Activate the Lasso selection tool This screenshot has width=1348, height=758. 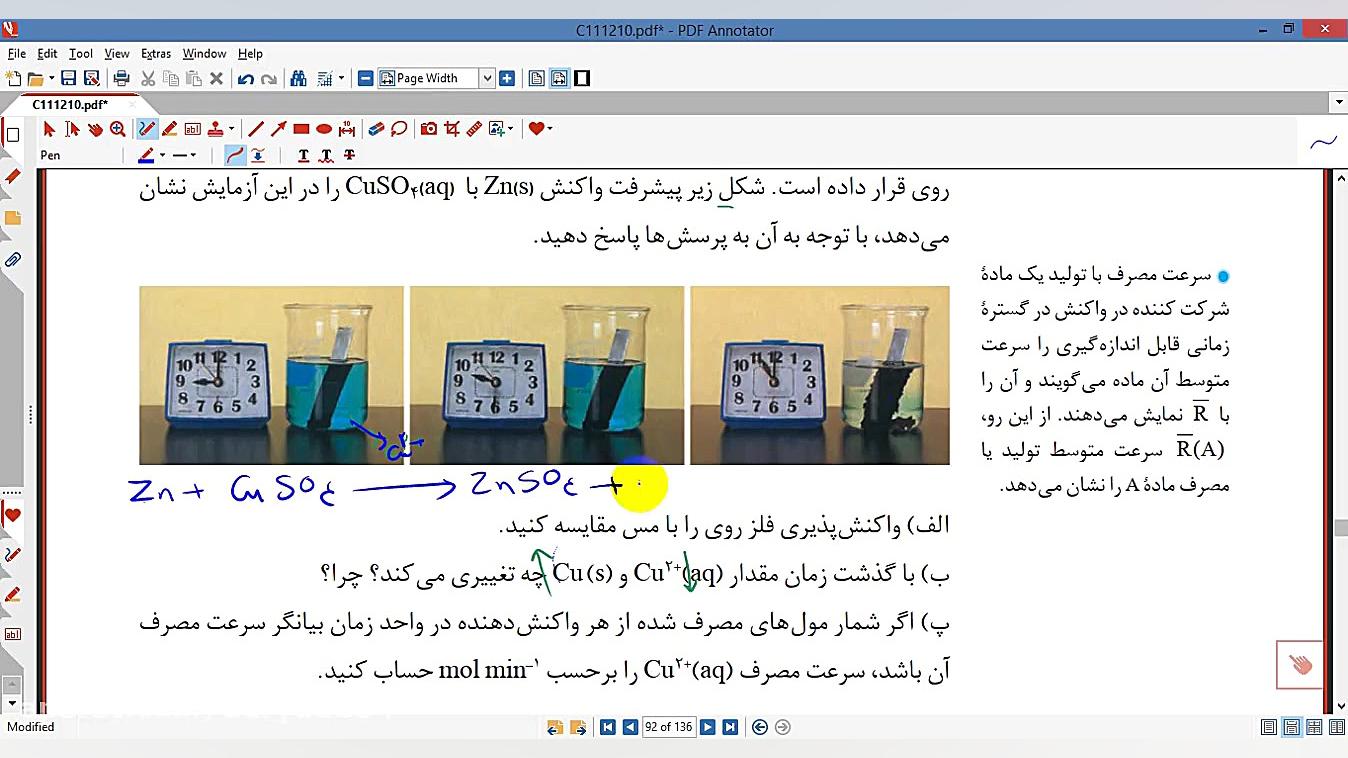tap(399, 128)
